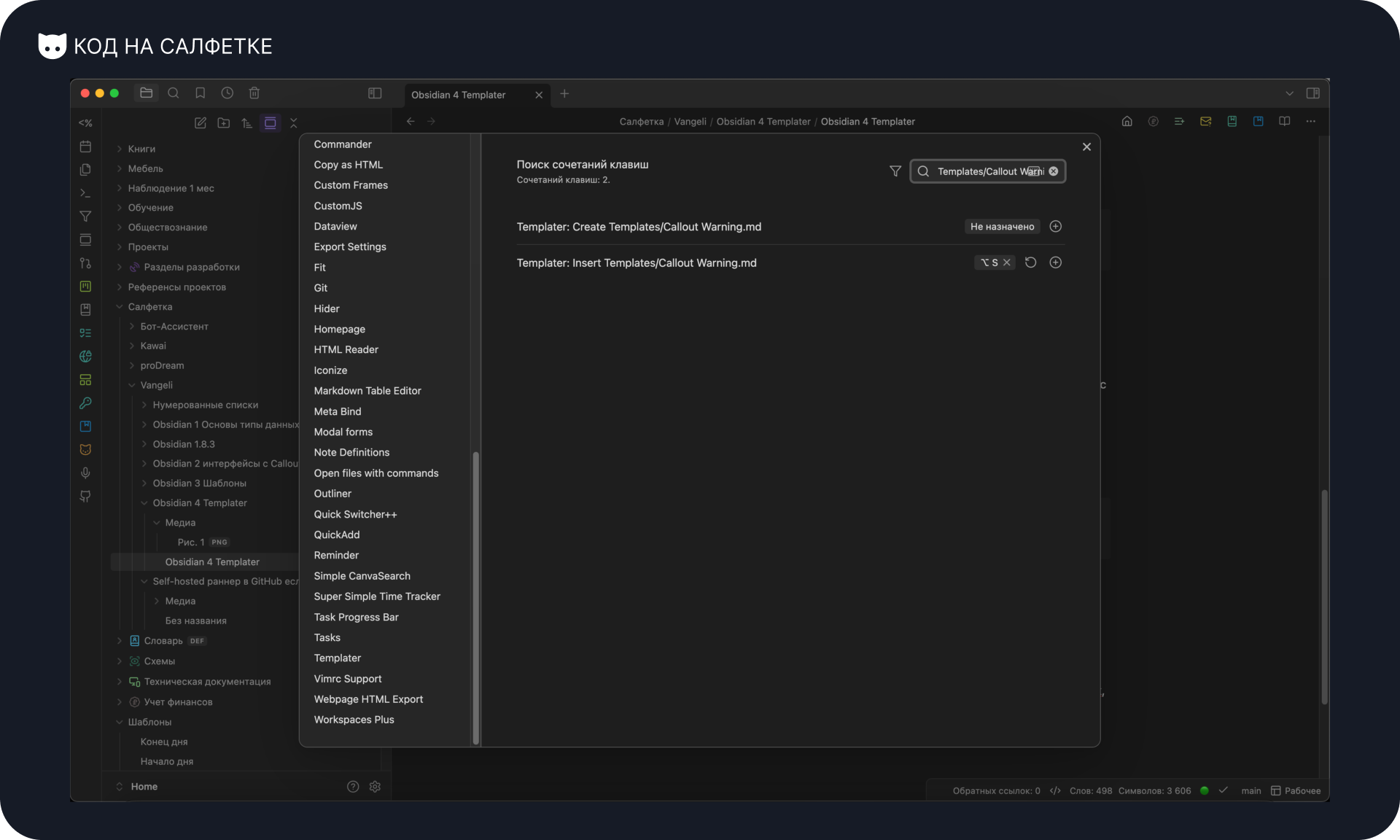This screenshot has height=840, width=1400.
Task: Click settings sidebar scrollbar
Action: pos(475,598)
